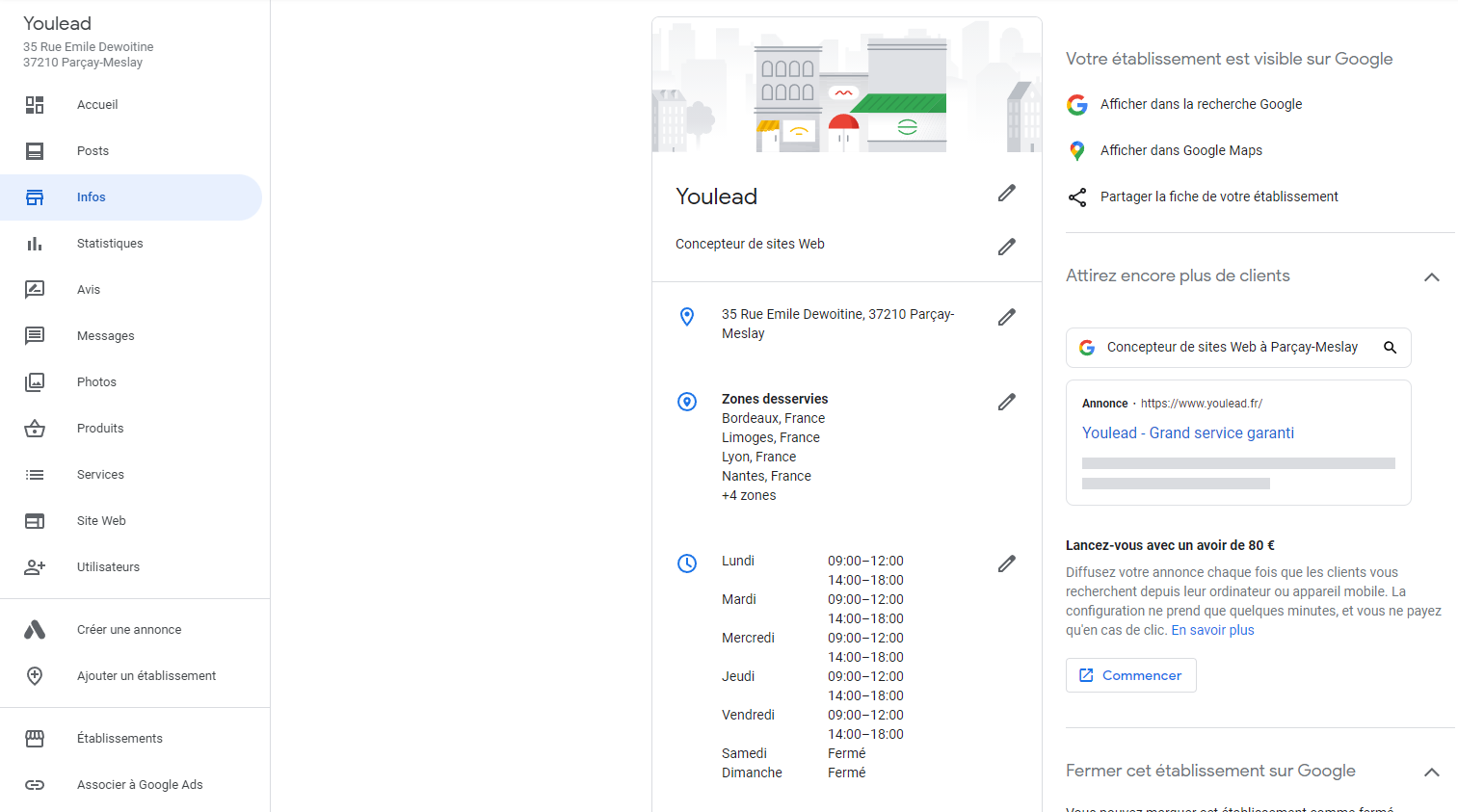Image resolution: width=1458 pixels, height=812 pixels.
Task: Click Afficher dans Google Maps
Action: (x=1181, y=150)
